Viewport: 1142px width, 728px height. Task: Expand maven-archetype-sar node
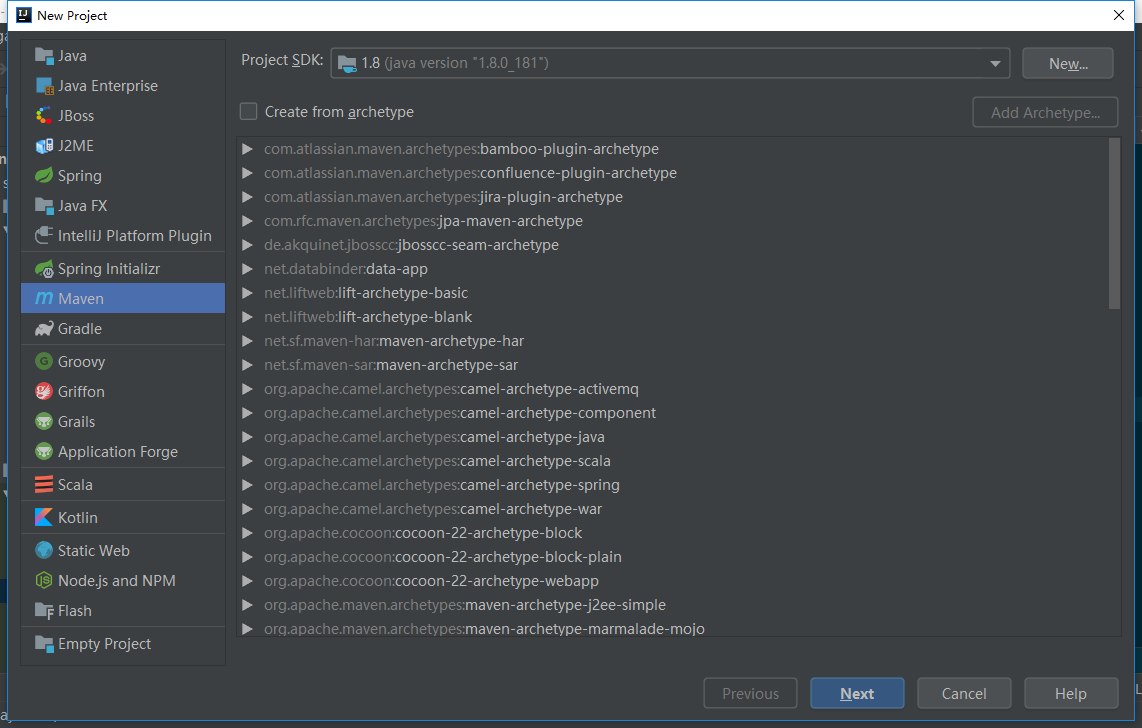click(x=248, y=365)
